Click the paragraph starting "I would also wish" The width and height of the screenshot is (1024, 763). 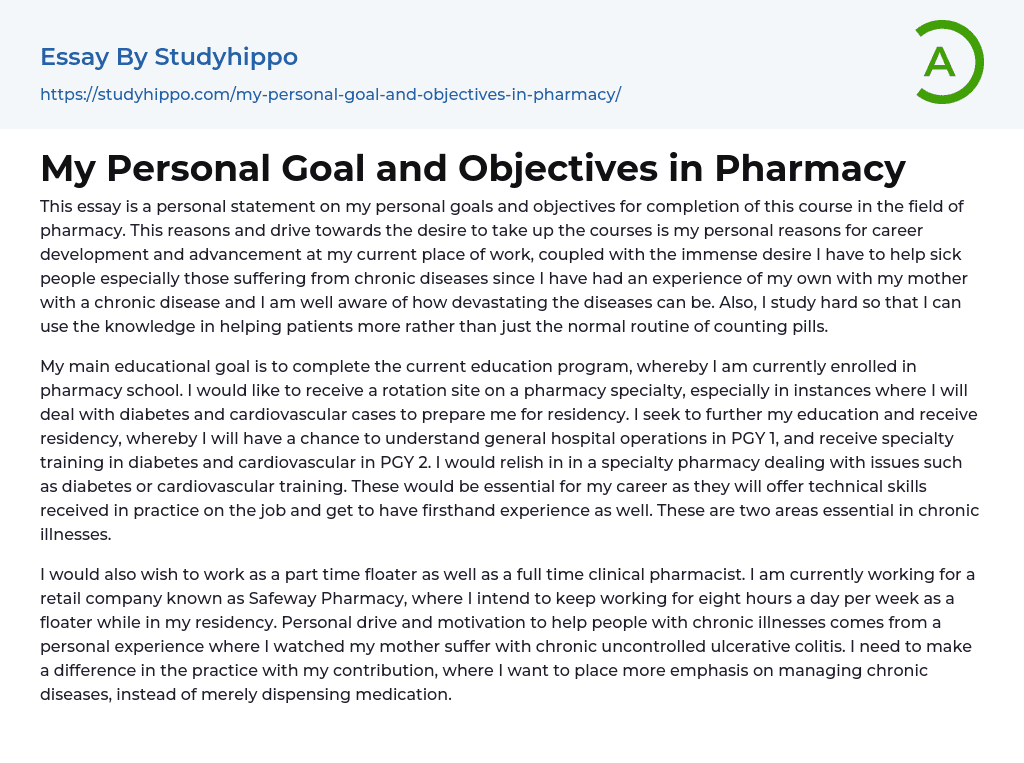[x=509, y=634]
